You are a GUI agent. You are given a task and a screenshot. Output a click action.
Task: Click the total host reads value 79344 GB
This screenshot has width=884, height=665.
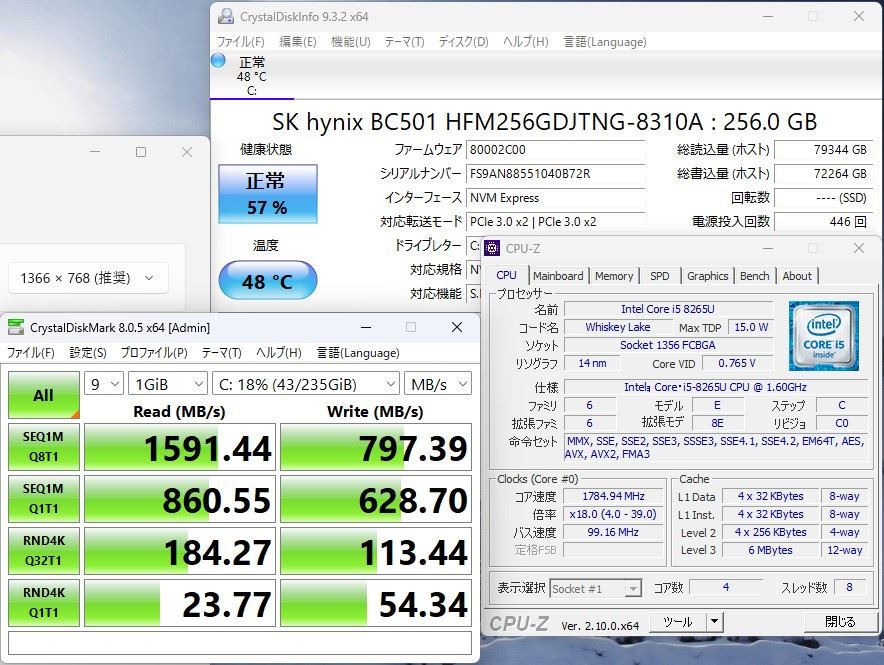[824, 150]
